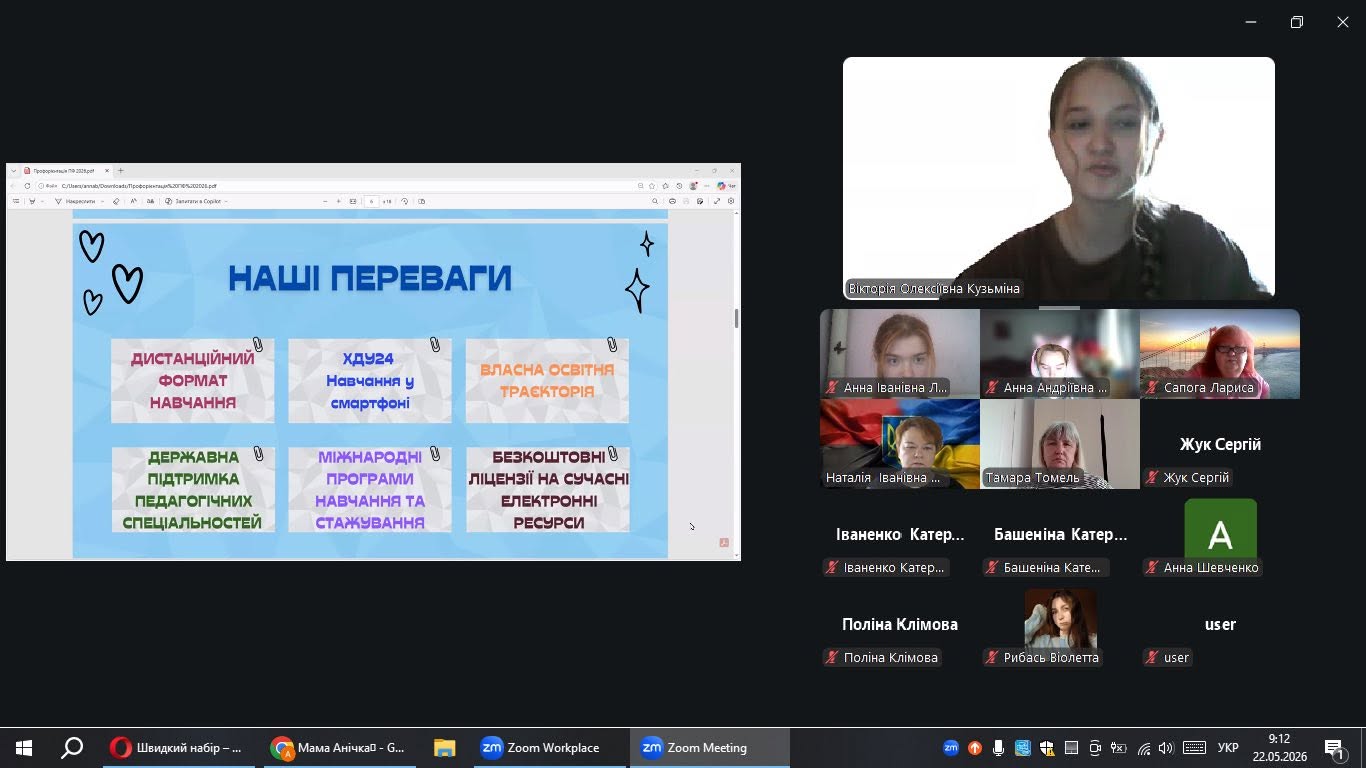The width and height of the screenshot is (1366, 768).
Task: Click large user name tile
Action: (1220, 624)
